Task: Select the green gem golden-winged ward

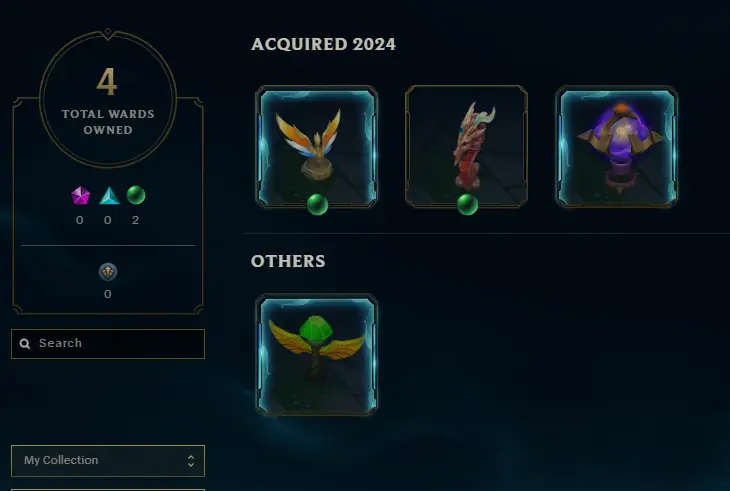Action: (x=317, y=355)
